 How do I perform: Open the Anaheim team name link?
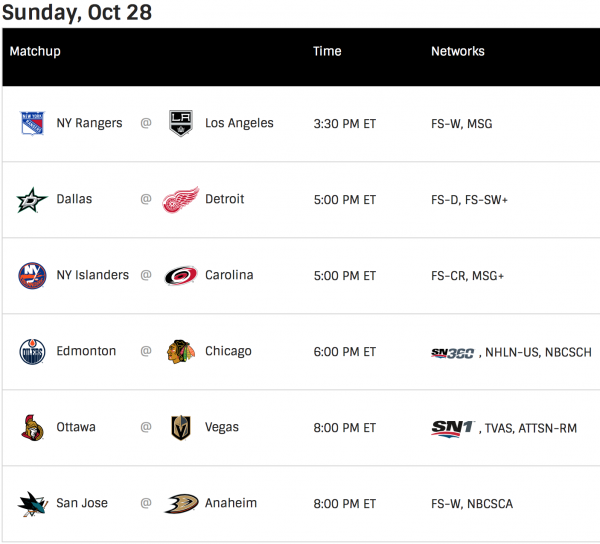[x=232, y=504]
